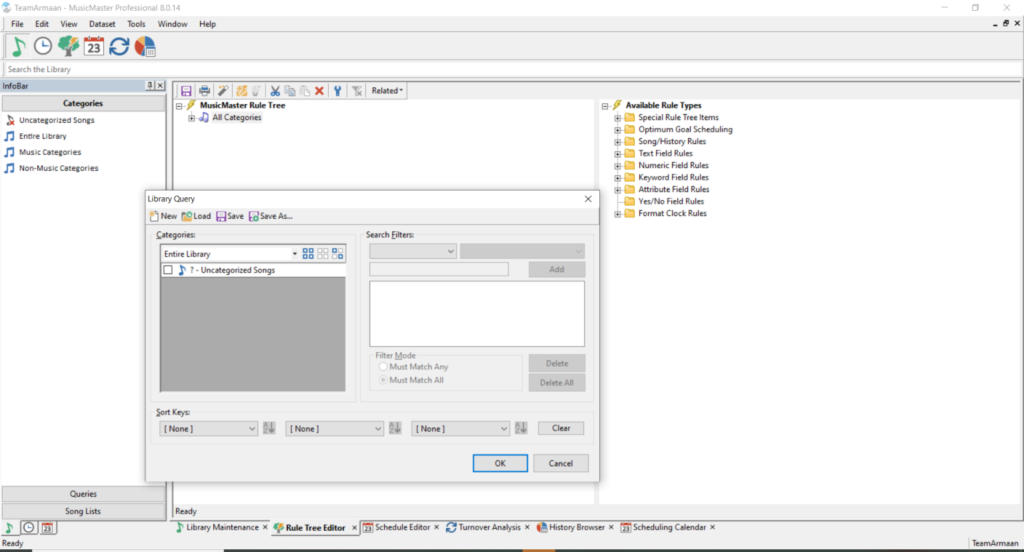Open the first Search Filters field dropdown
Viewport: 1024px width, 552px height.
click(413, 252)
